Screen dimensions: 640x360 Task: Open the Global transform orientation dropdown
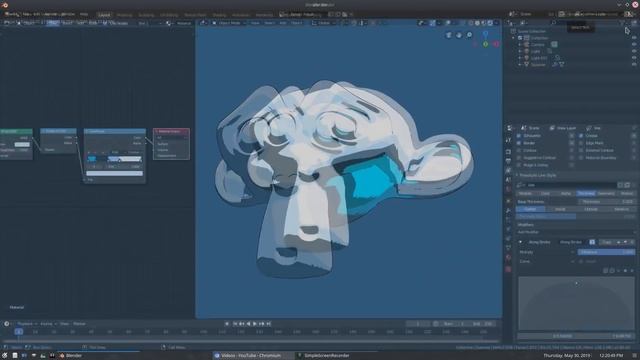323,23
